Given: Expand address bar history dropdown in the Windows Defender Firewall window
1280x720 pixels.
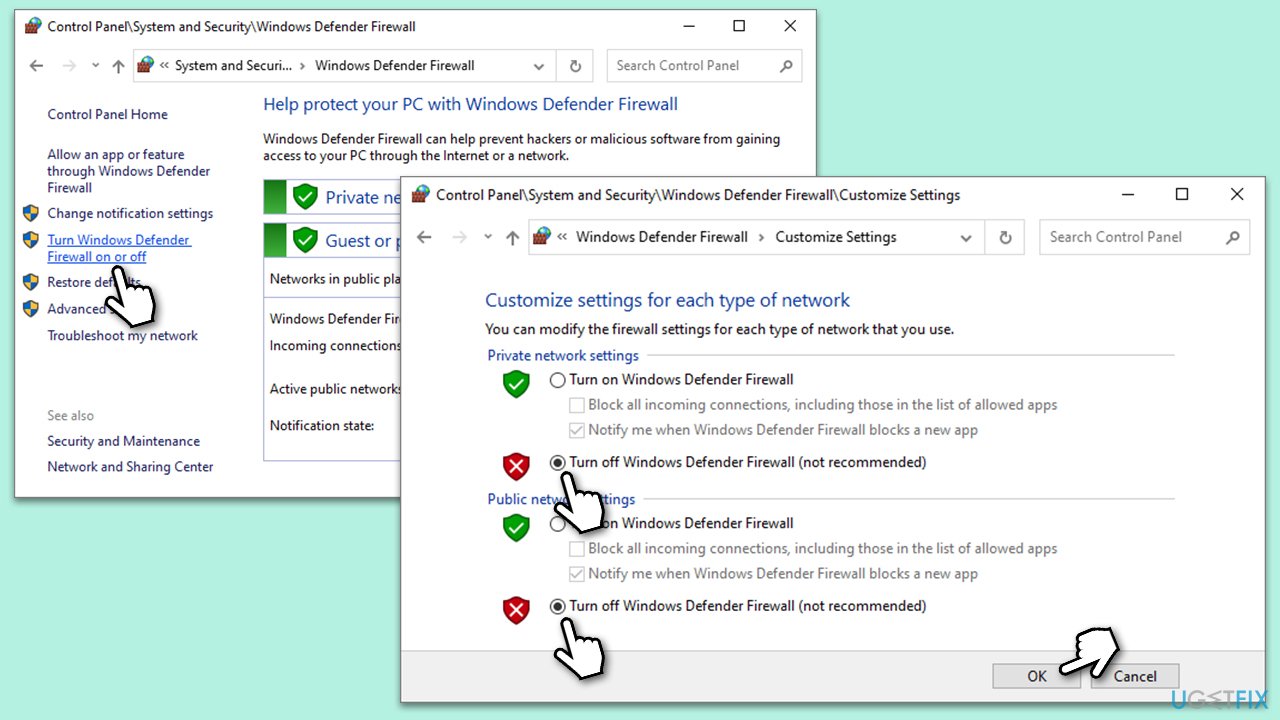Looking at the screenshot, I should click(539, 66).
